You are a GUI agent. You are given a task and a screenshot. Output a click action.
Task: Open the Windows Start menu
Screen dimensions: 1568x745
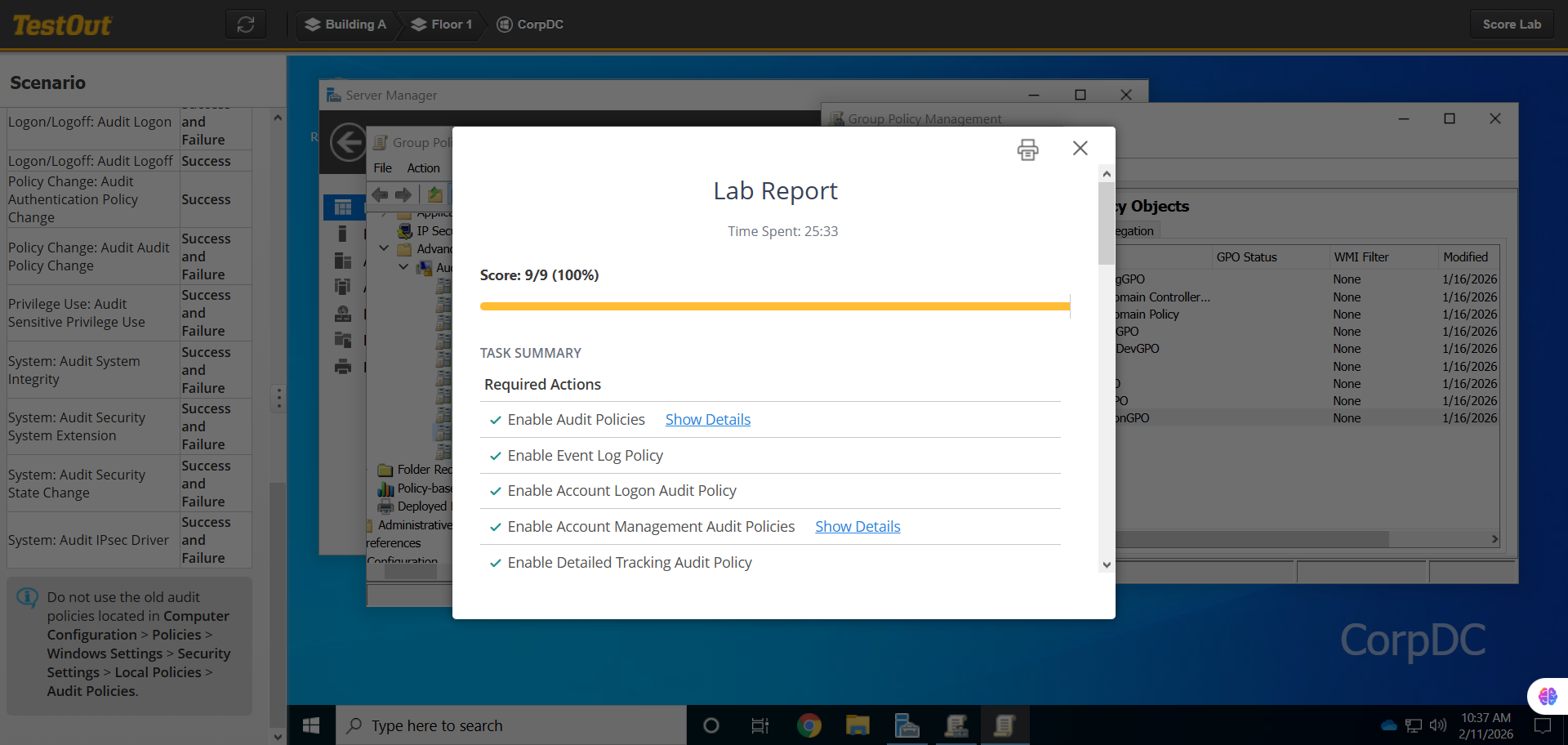coord(311,725)
